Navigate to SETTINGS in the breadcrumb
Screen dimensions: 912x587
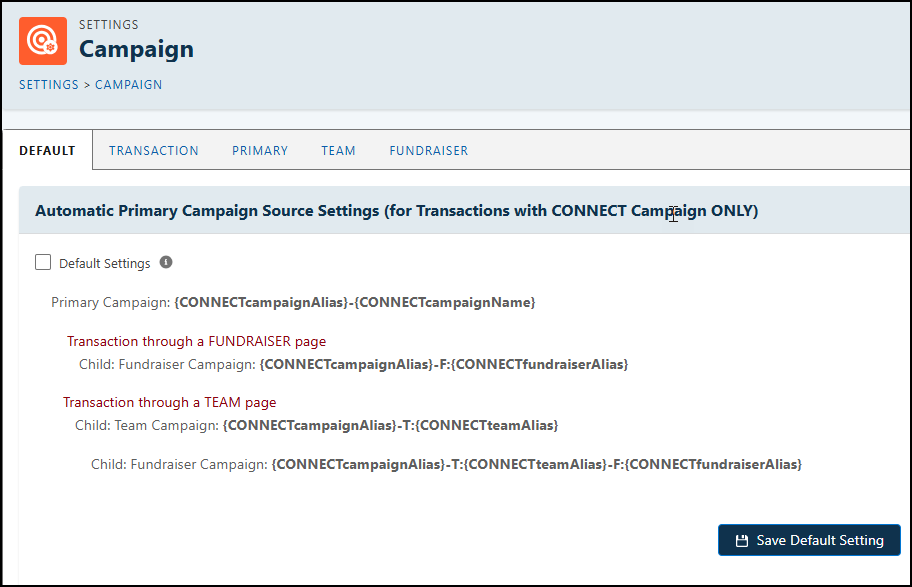48,85
